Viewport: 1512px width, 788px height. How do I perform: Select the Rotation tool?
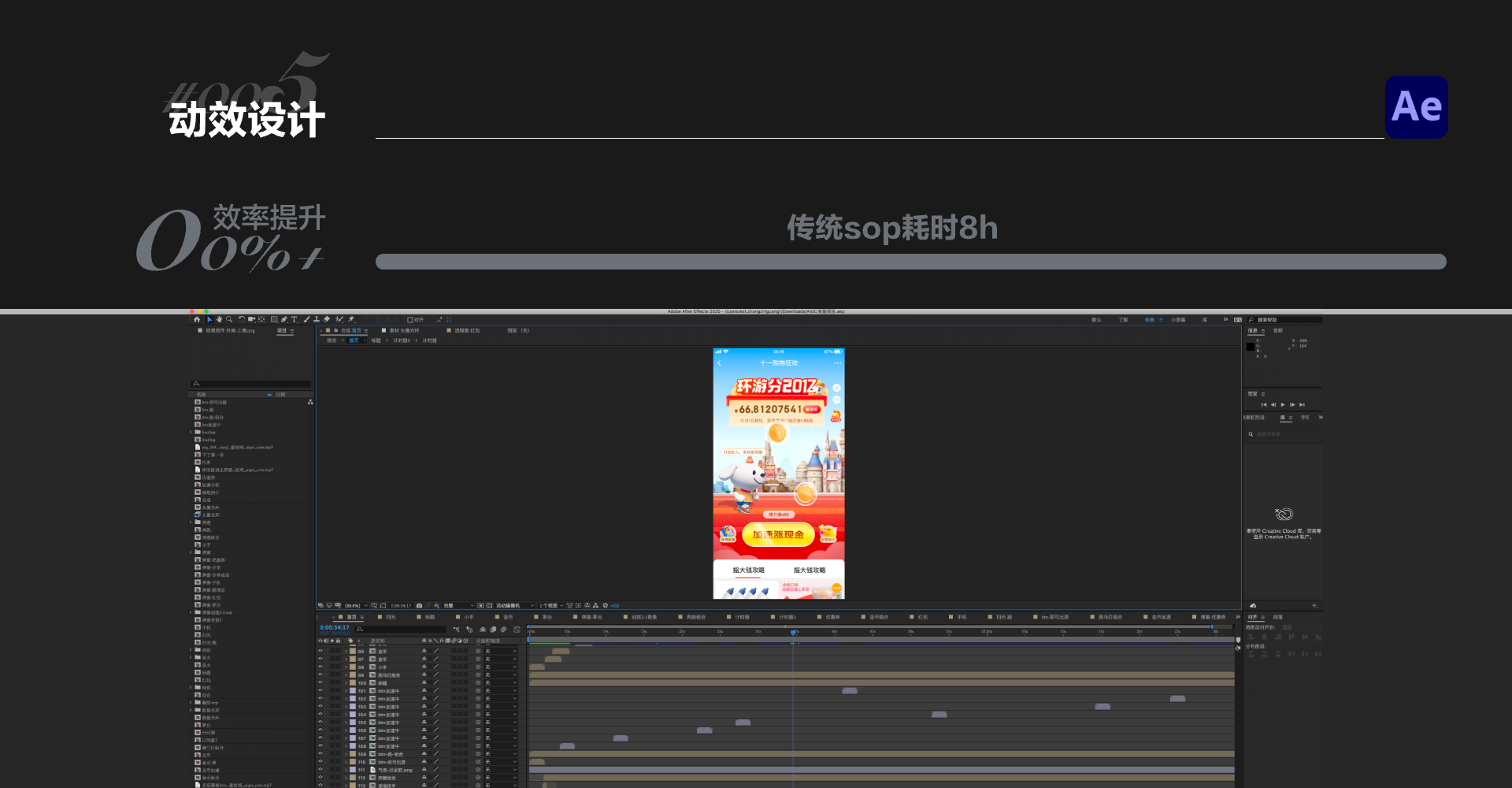[242, 319]
